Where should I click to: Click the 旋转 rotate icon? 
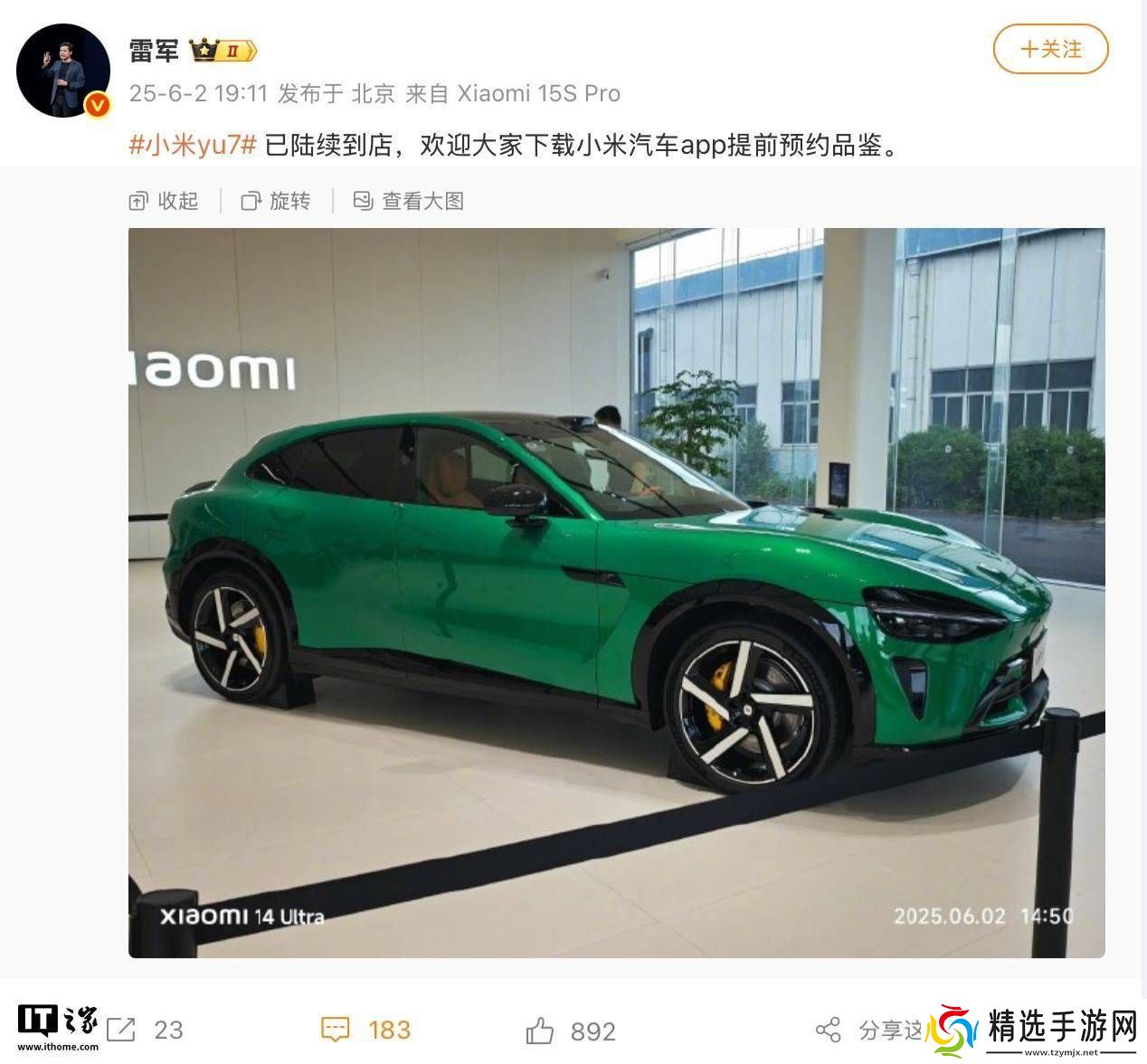251,201
